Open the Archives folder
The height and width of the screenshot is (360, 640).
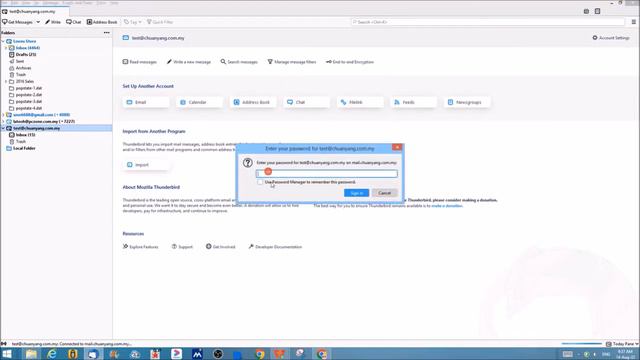23,68
